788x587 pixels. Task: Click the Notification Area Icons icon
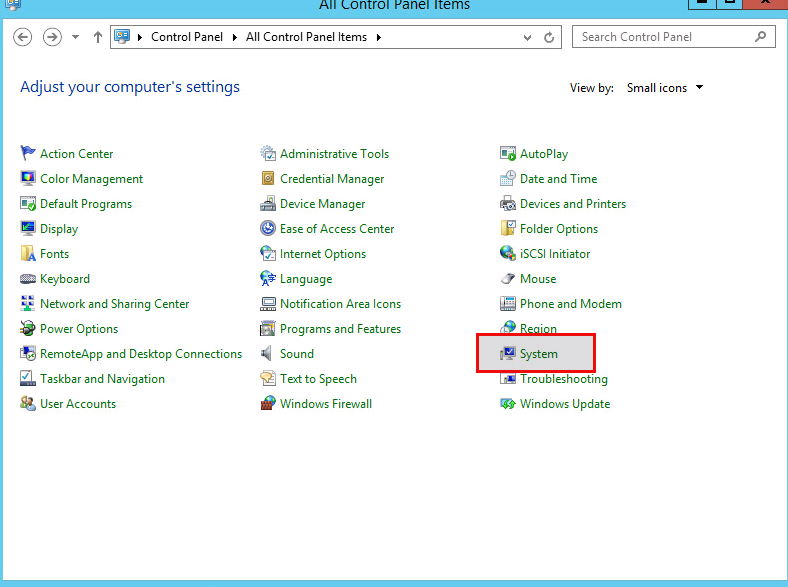[x=268, y=304]
